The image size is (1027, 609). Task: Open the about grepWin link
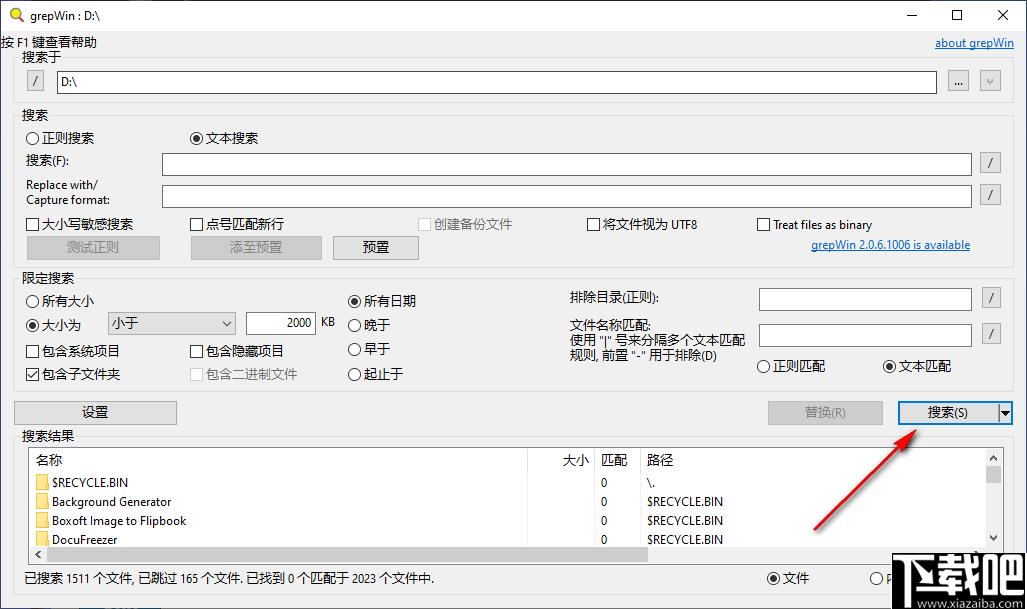(974, 43)
